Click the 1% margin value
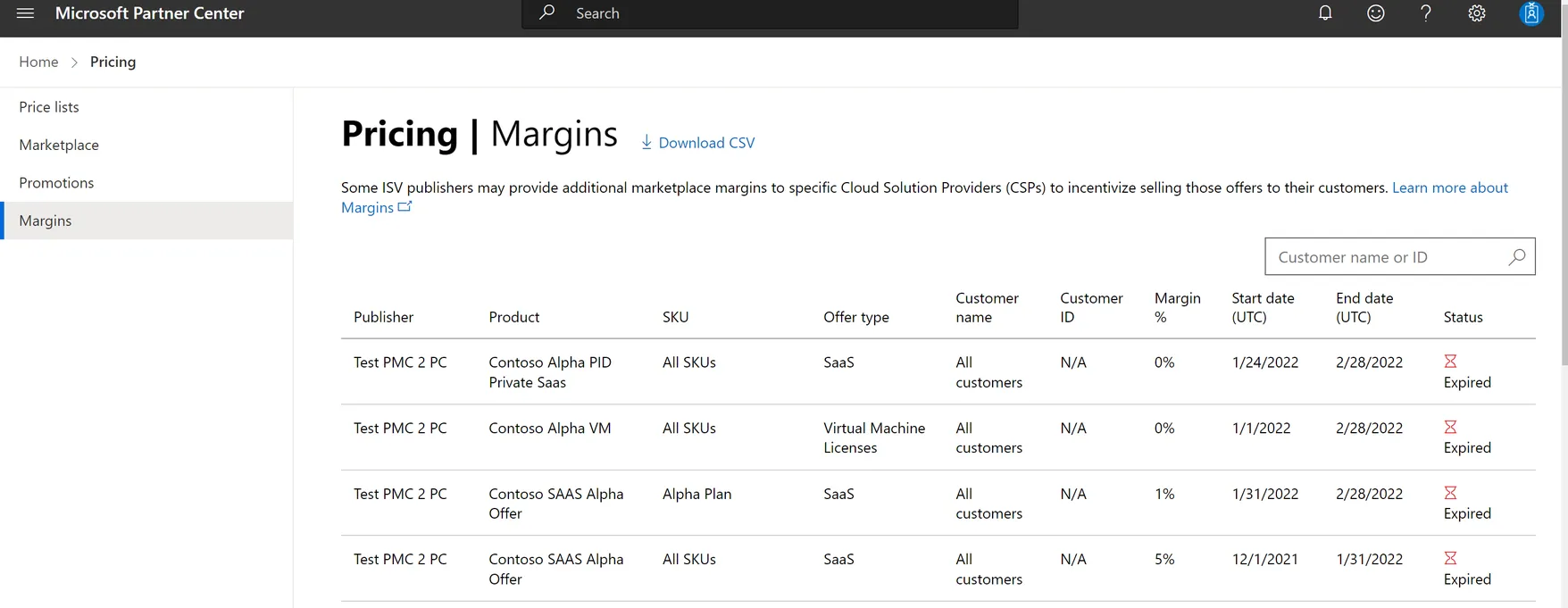Viewport: 1568px width, 608px height. (1164, 494)
